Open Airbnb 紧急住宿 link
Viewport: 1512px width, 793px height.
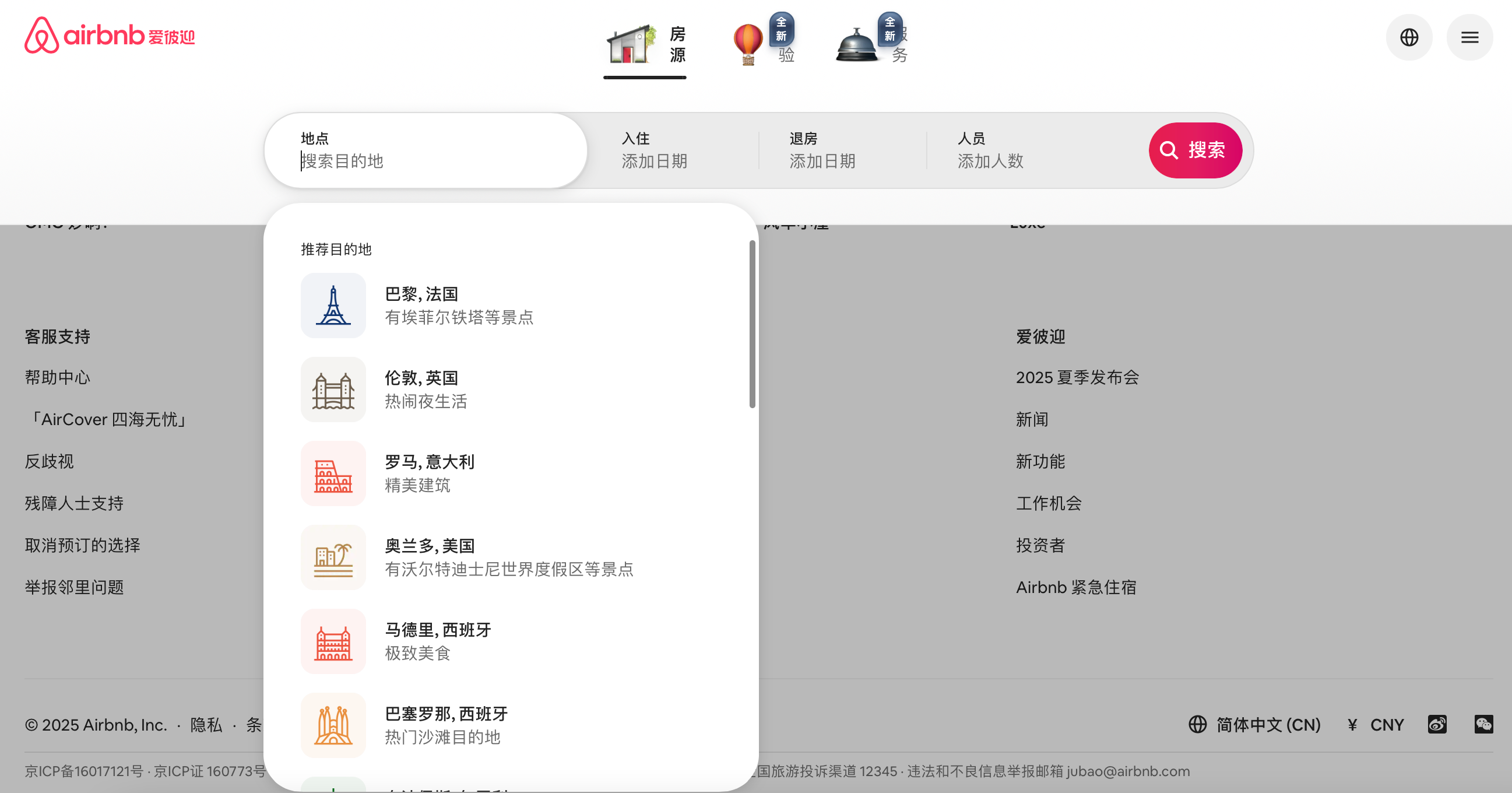[x=1077, y=587]
